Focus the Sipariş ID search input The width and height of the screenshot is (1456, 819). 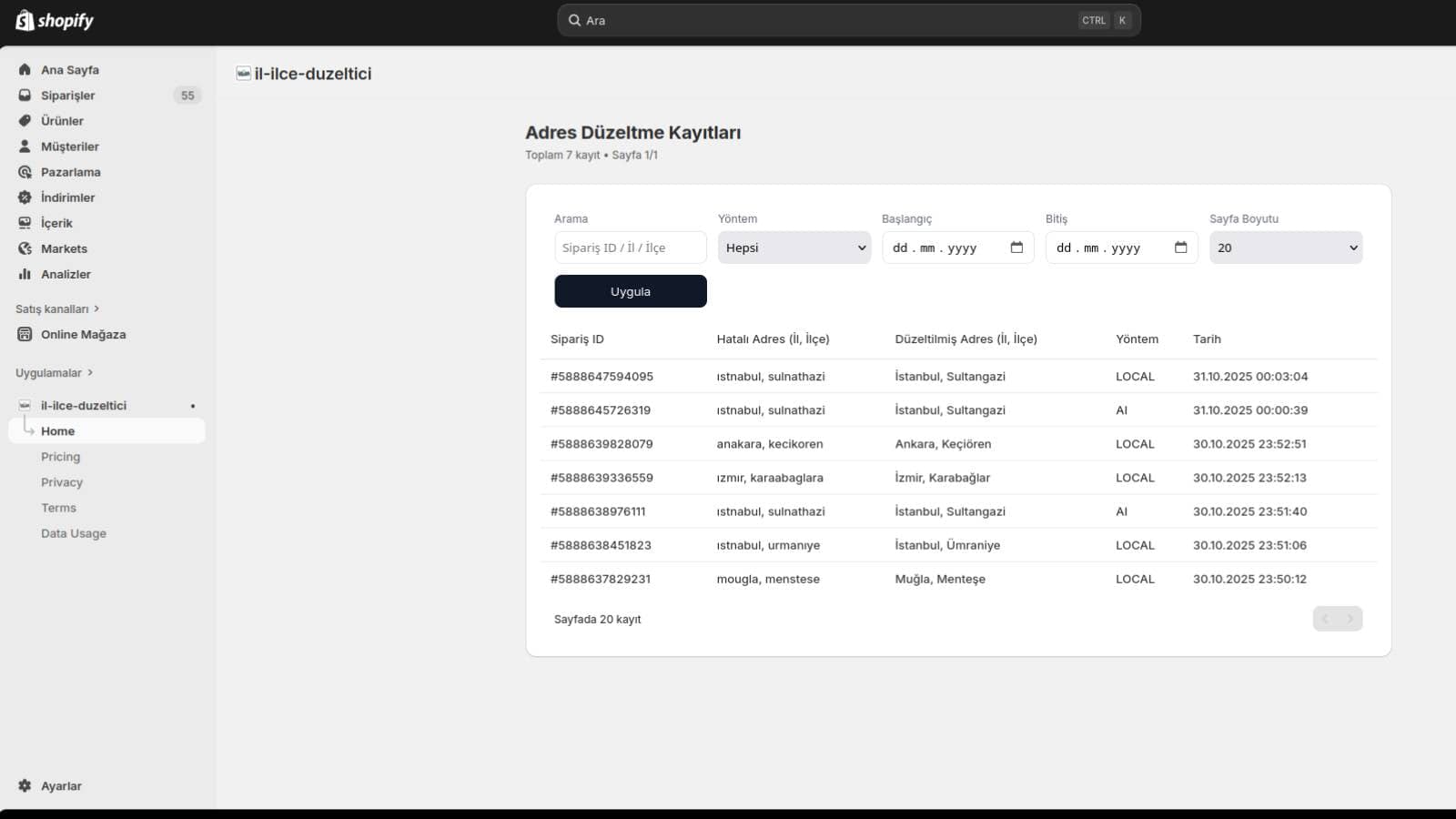pos(631,248)
